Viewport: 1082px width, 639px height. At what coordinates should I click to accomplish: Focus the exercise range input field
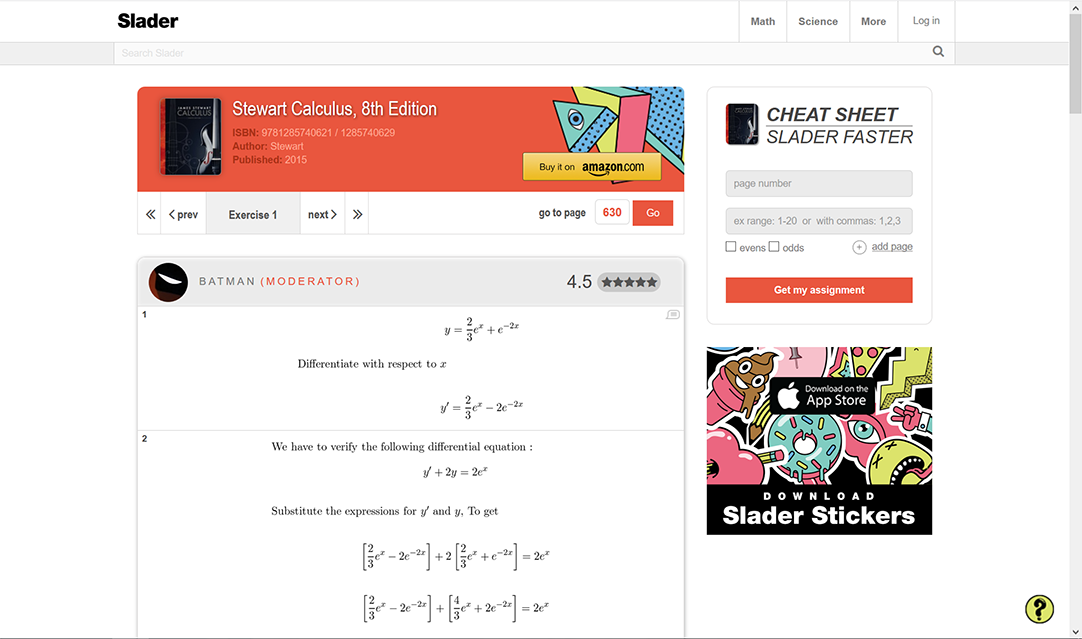[x=818, y=221]
